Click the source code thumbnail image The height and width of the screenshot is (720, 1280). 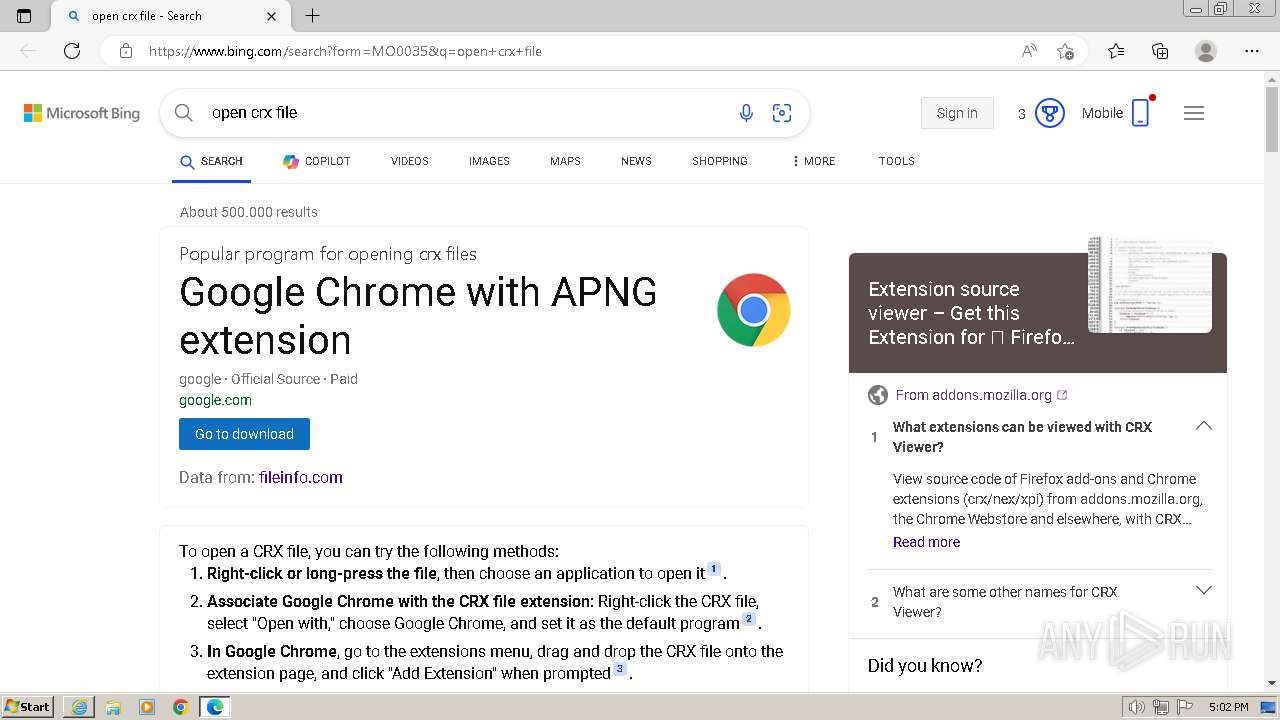coord(1150,285)
